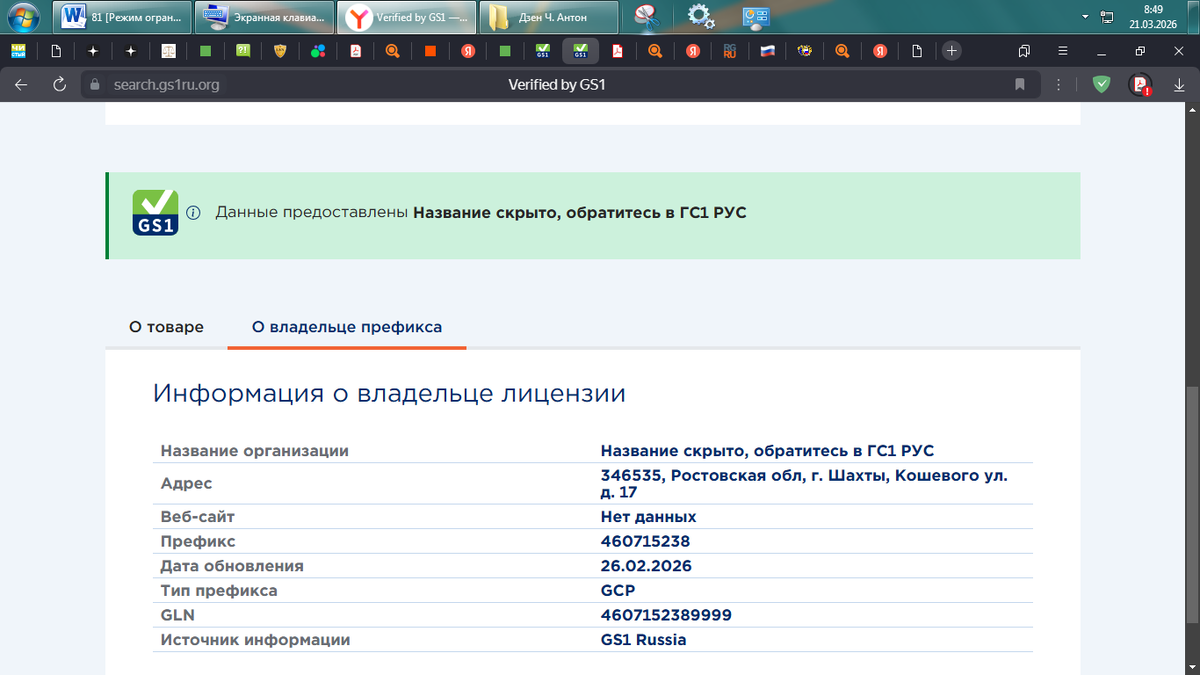
Task: Open the green shield protection extension
Action: click(1101, 85)
